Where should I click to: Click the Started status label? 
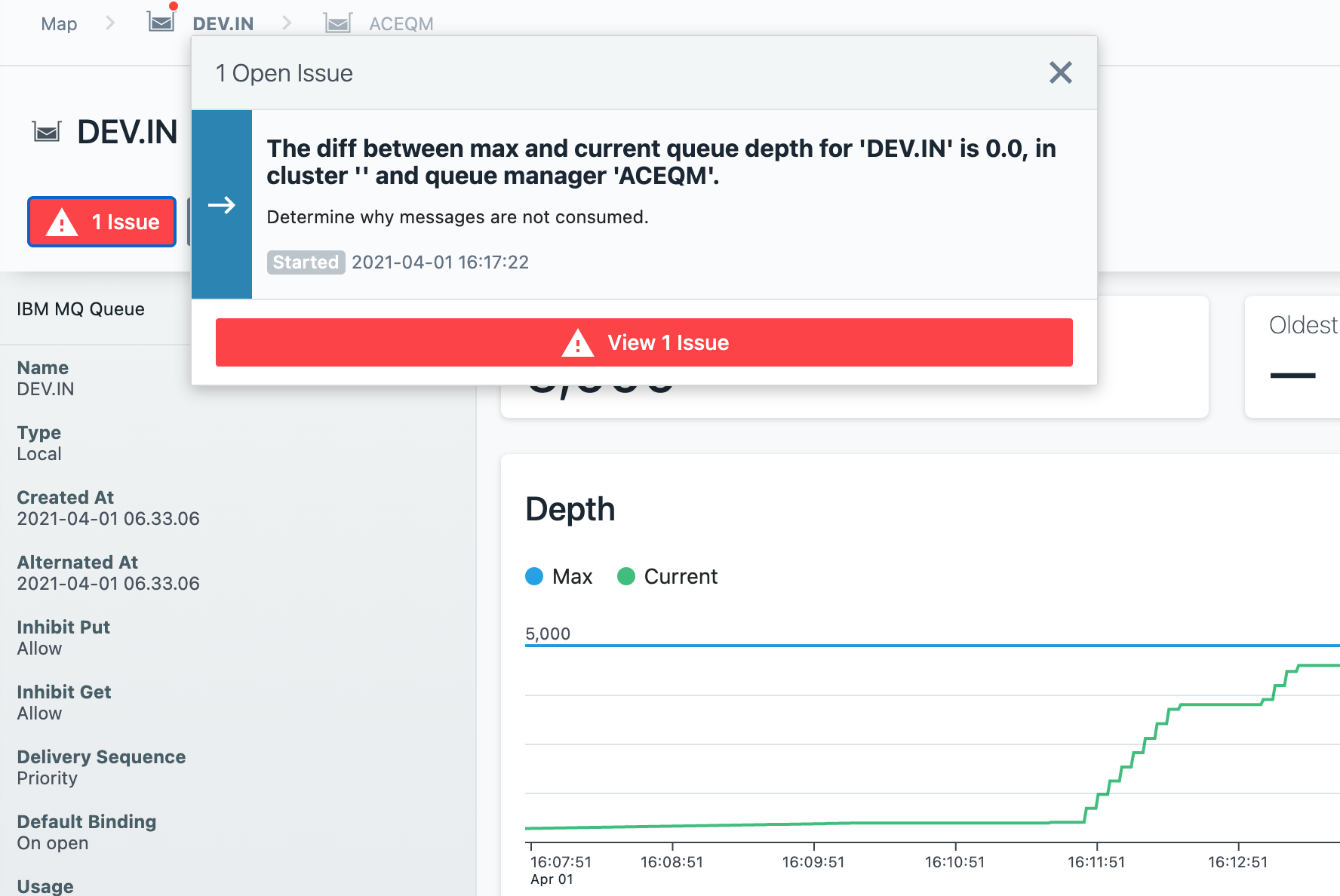pos(306,262)
